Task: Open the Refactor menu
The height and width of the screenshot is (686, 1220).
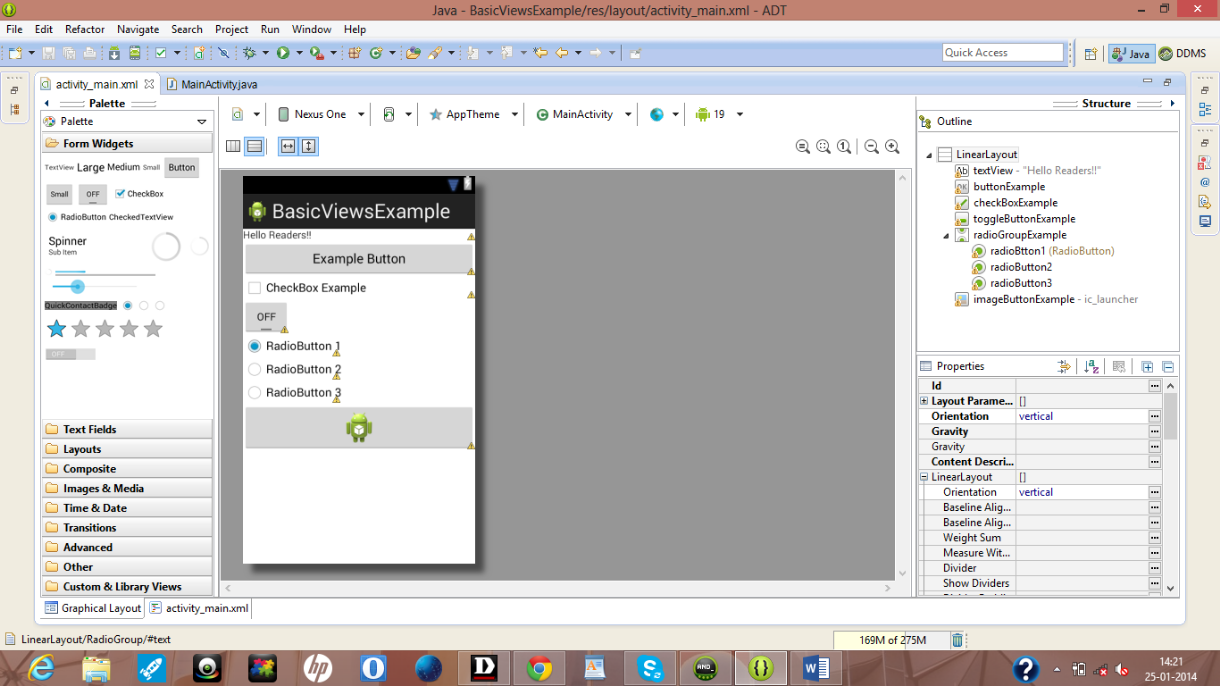Action: coord(85,29)
